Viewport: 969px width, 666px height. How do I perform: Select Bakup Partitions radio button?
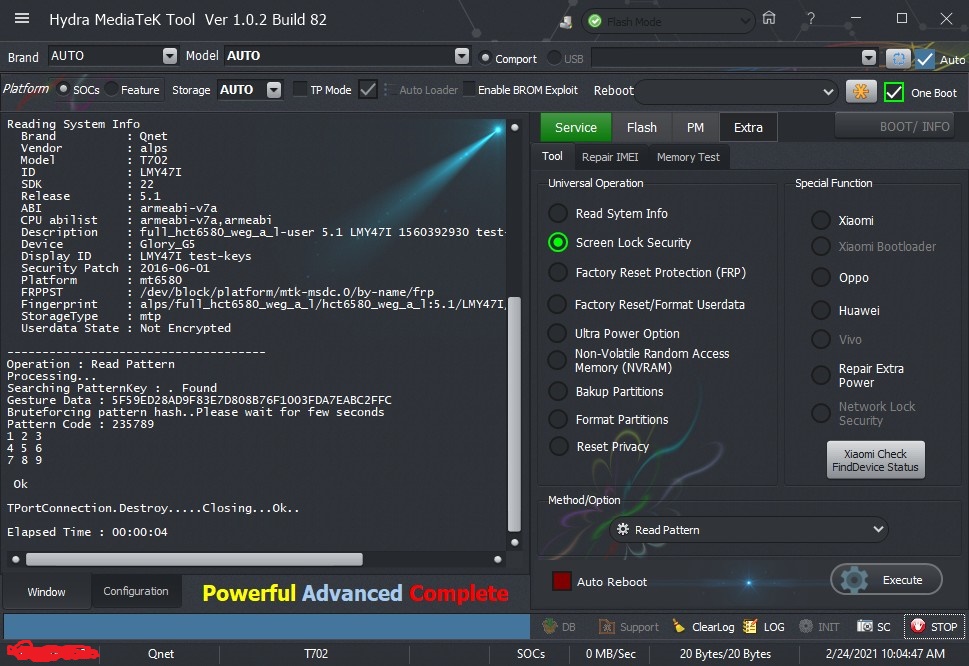pyautogui.click(x=557, y=391)
